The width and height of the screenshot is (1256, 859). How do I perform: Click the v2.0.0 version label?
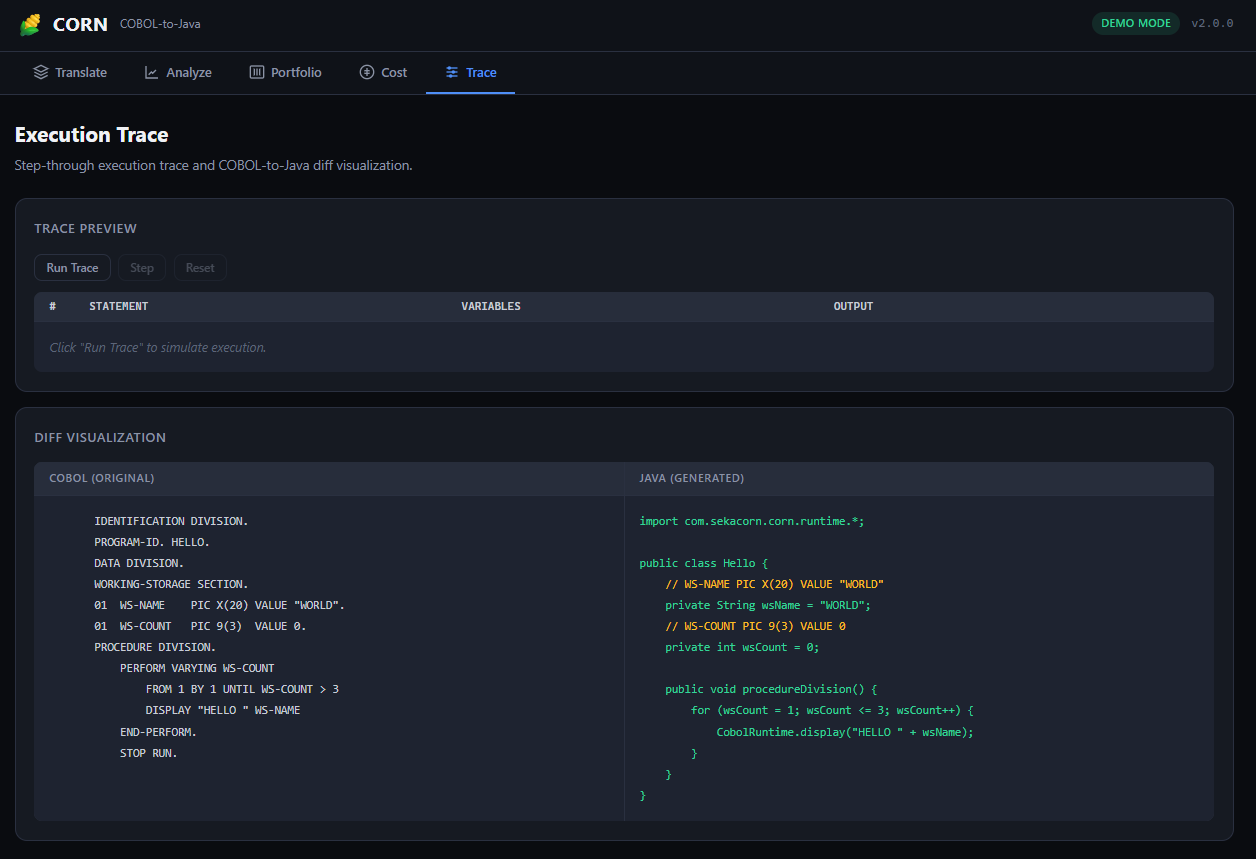1212,24
